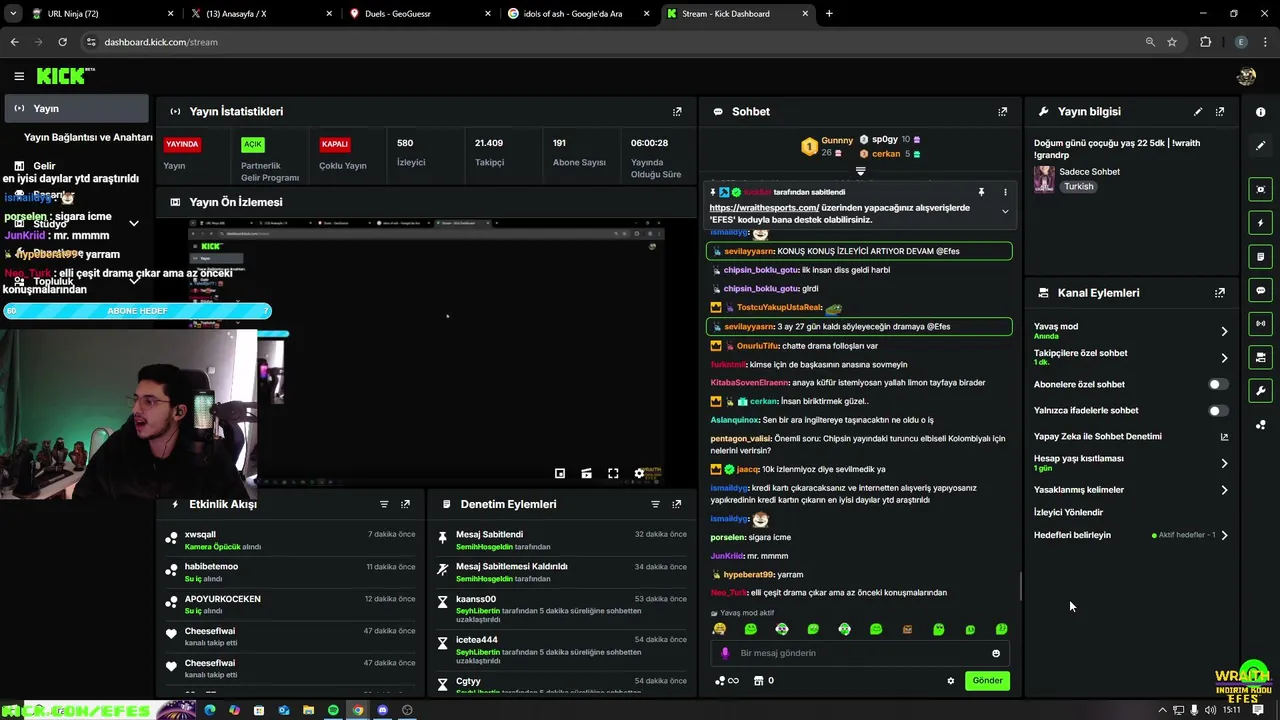Filter the Denetim Eylemleri list
1280x720 pixels.
pyautogui.click(x=656, y=504)
